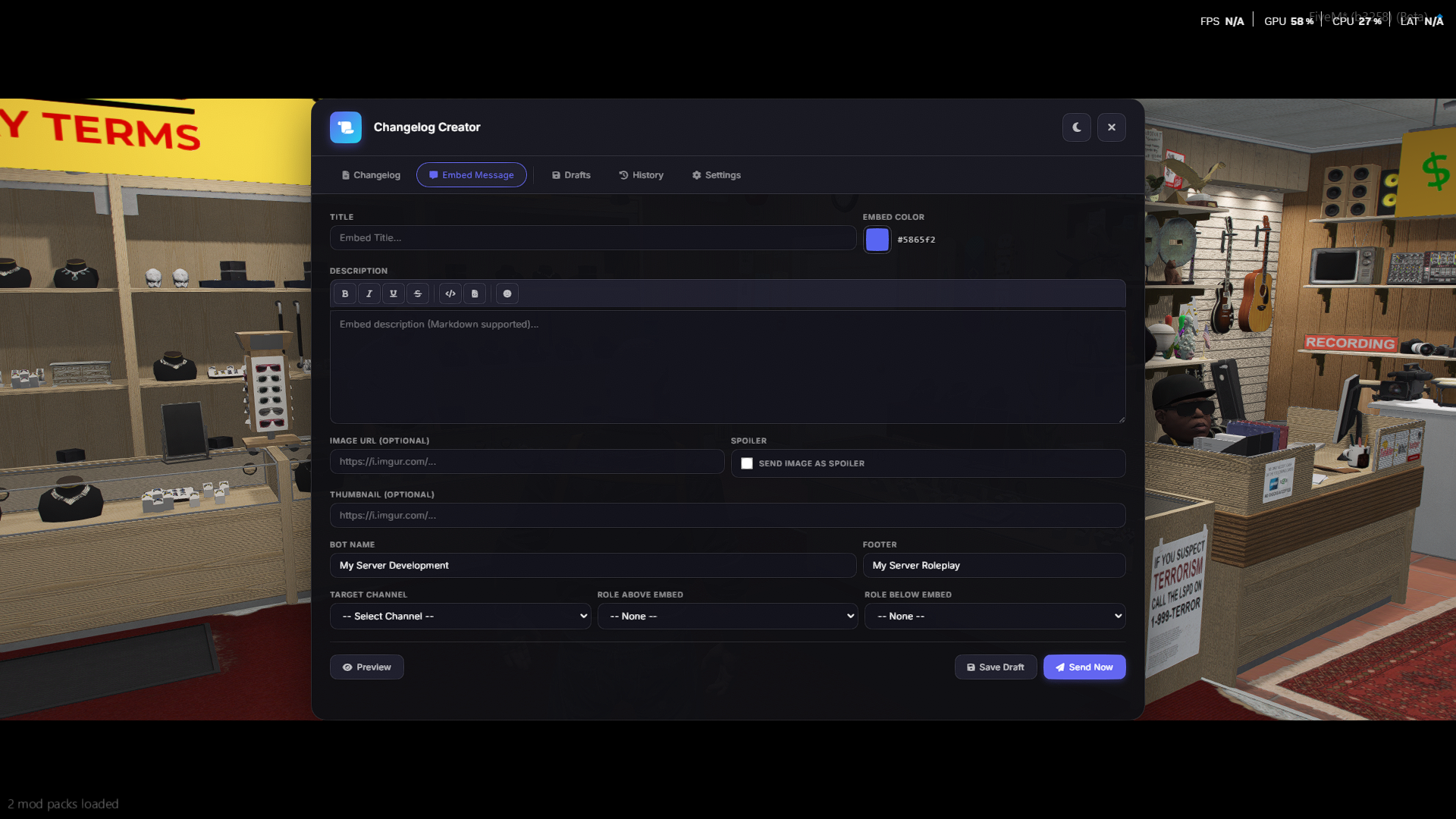The height and width of the screenshot is (819, 1456).
Task: Enable Send Image As Spoiler checkbox
Action: point(747,463)
